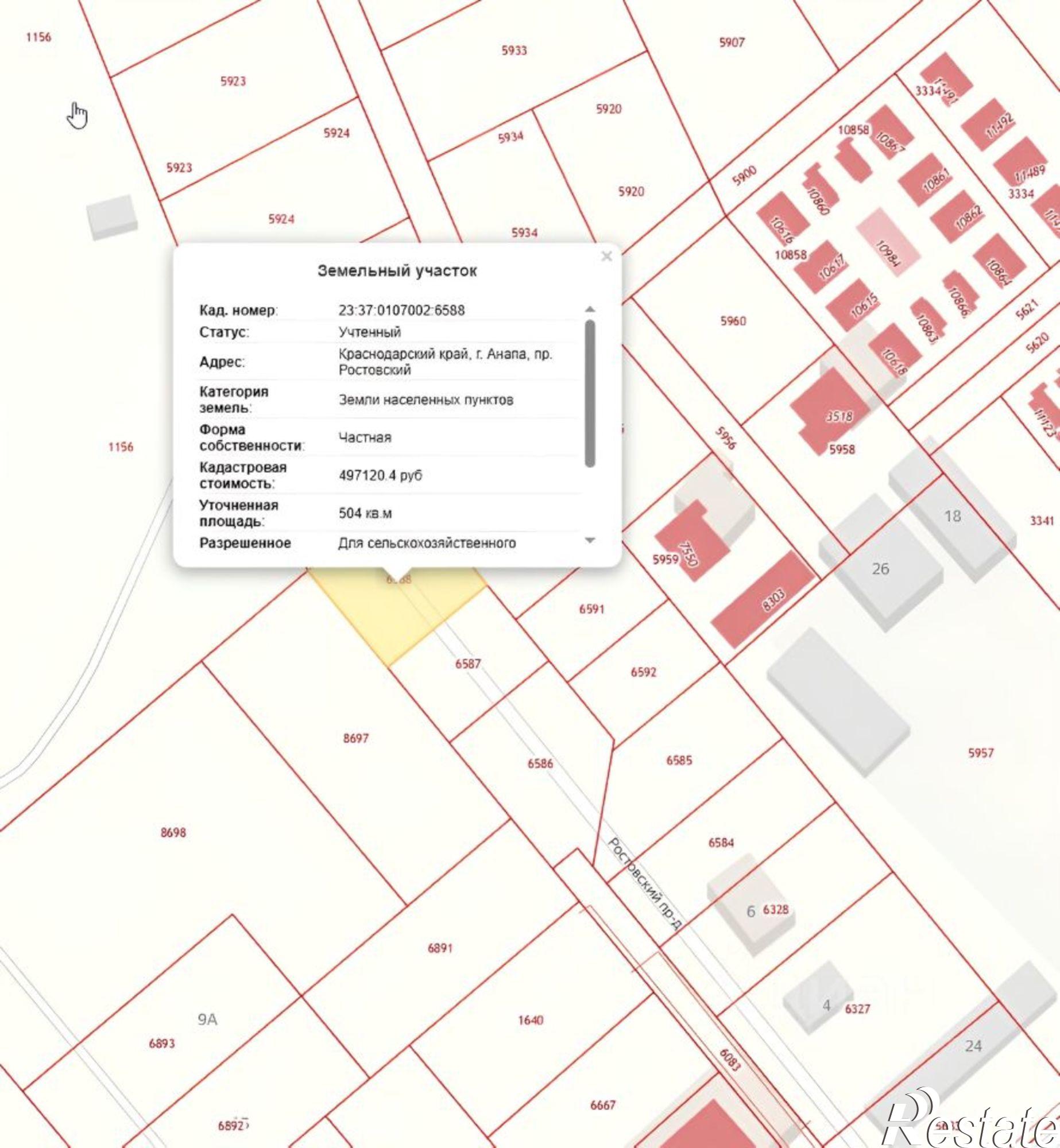This screenshot has height=1148, width=1060.
Task: Select parcel 6891 on the map
Action: 440,948
